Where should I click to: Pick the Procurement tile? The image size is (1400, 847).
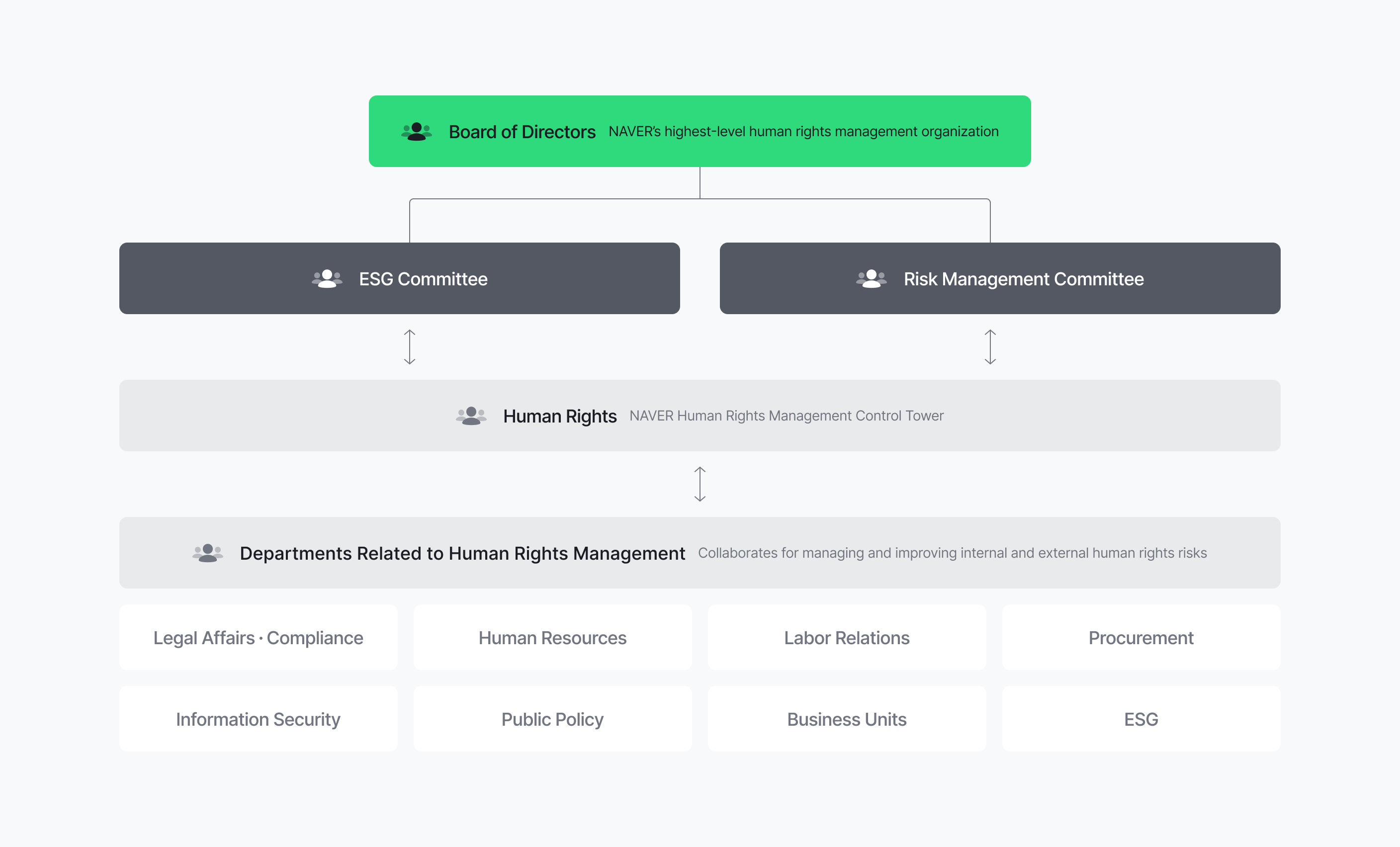click(1141, 637)
